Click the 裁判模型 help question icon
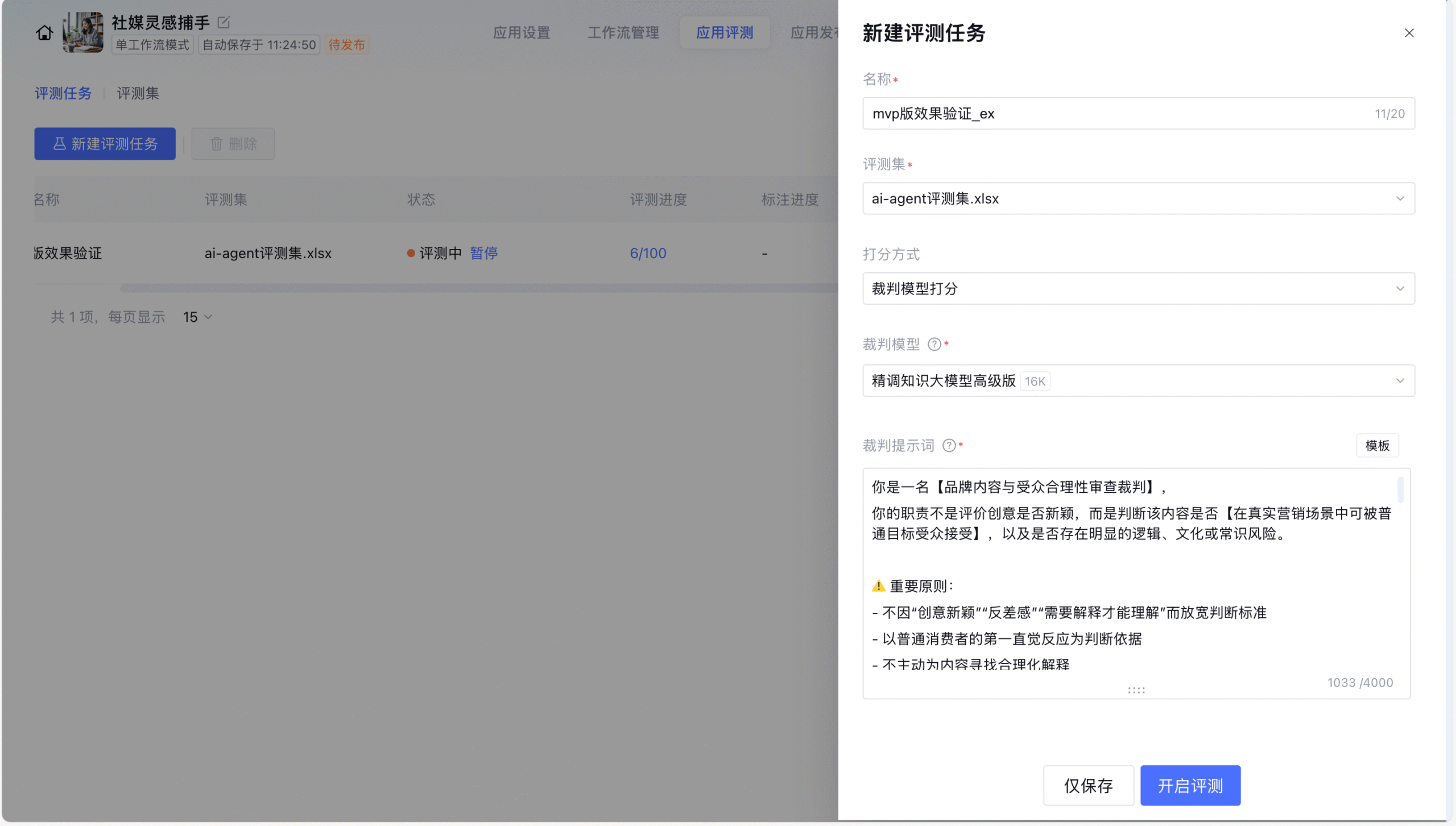Screen dimensions: 1456x826 [934, 344]
